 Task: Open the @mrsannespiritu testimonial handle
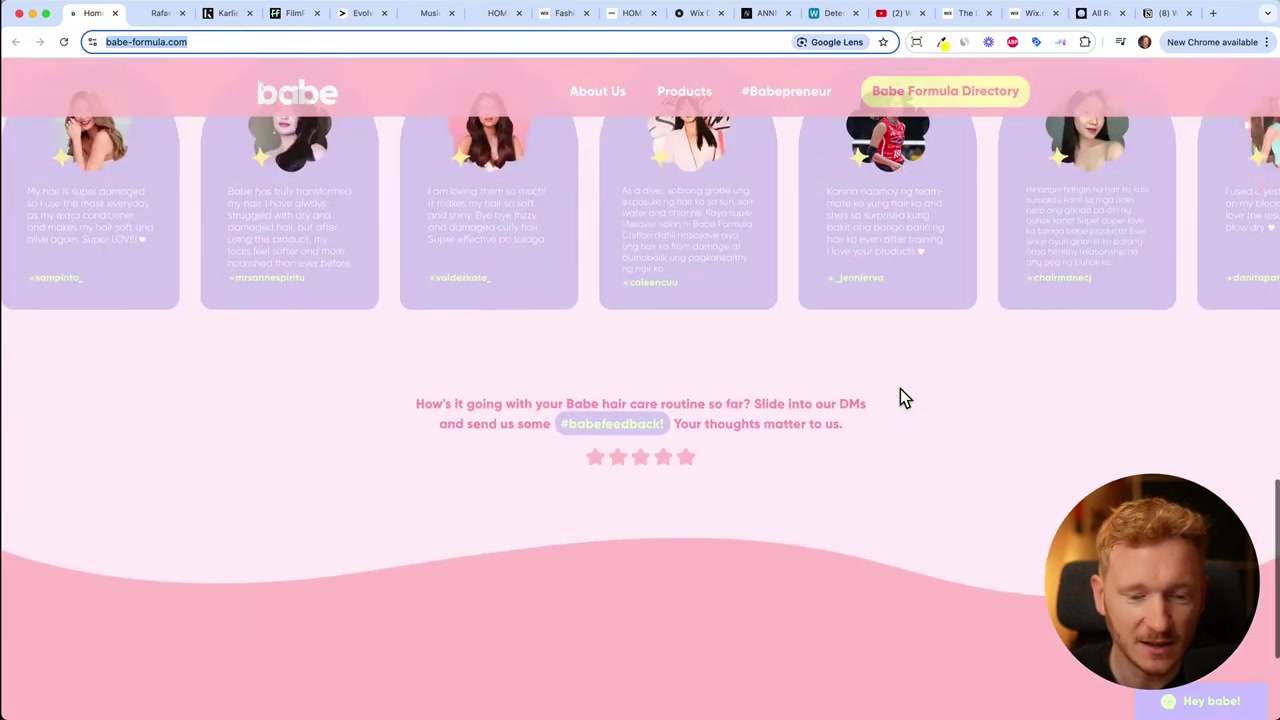[x=266, y=277]
